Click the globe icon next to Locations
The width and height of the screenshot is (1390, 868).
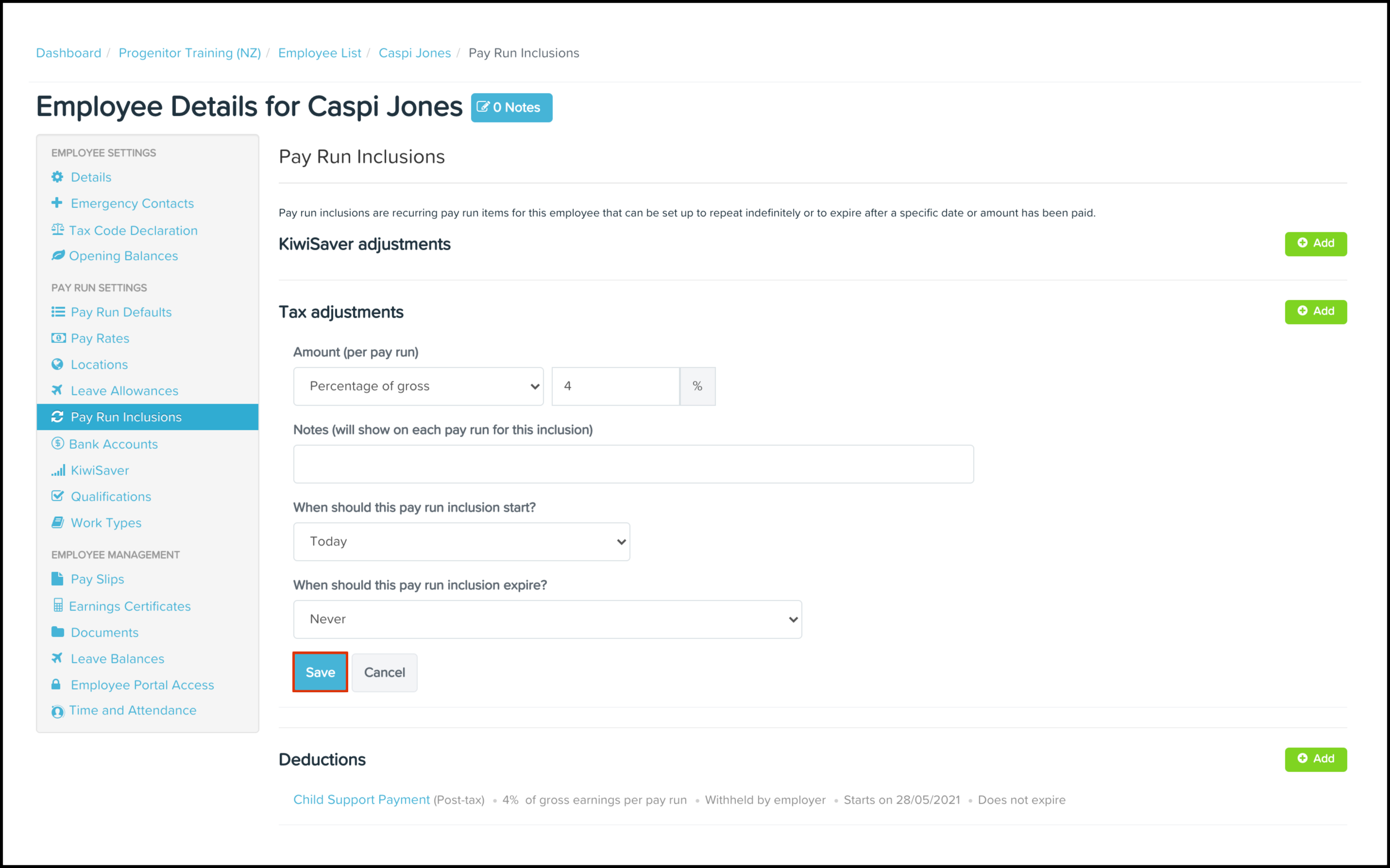pyautogui.click(x=57, y=364)
